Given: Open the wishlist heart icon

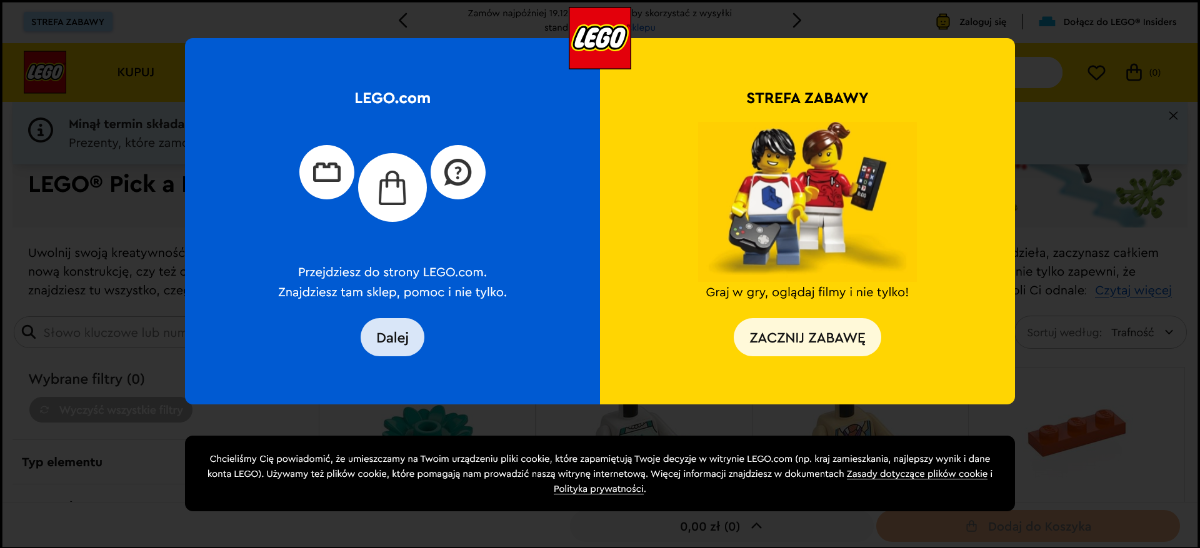Looking at the screenshot, I should tap(1096, 72).
